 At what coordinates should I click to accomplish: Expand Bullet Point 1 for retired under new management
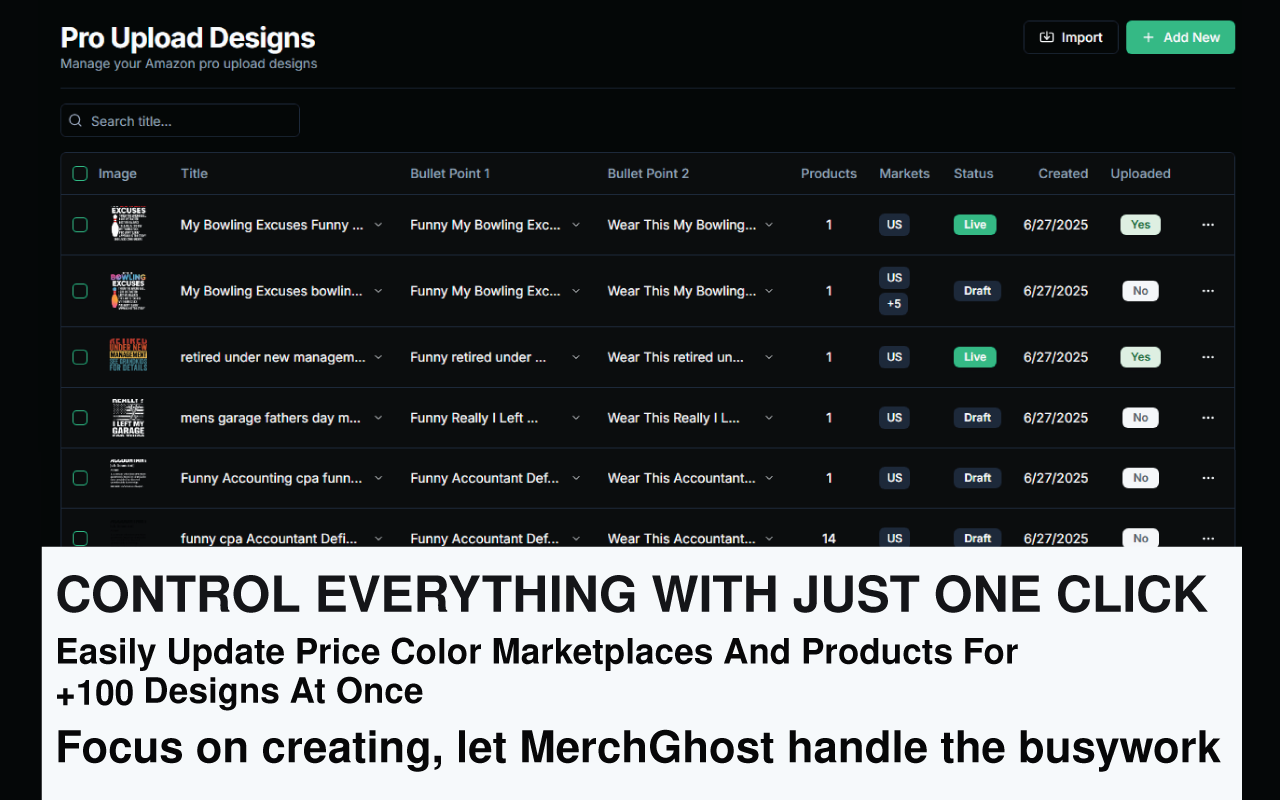(x=576, y=357)
